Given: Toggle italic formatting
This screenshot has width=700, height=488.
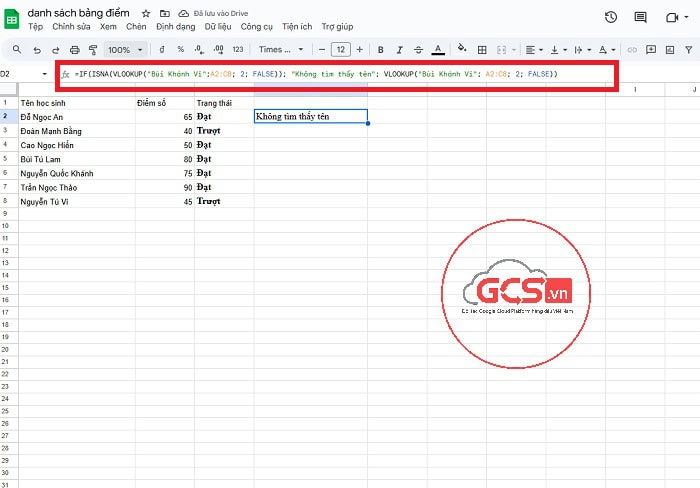Looking at the screenshot, I should [x=399, y=49].
